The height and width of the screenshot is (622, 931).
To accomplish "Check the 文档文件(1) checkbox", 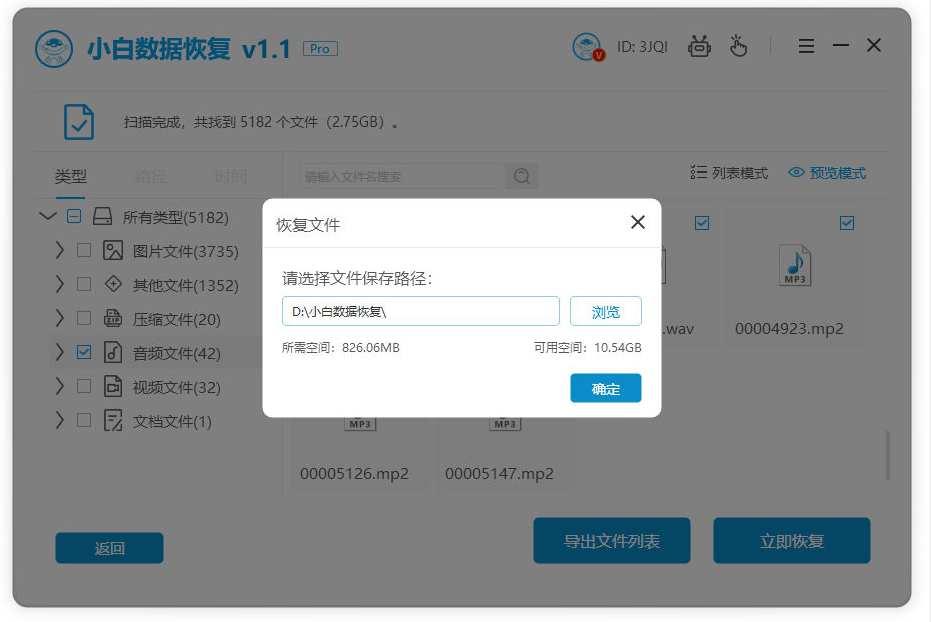I will (x=84, y=420).
